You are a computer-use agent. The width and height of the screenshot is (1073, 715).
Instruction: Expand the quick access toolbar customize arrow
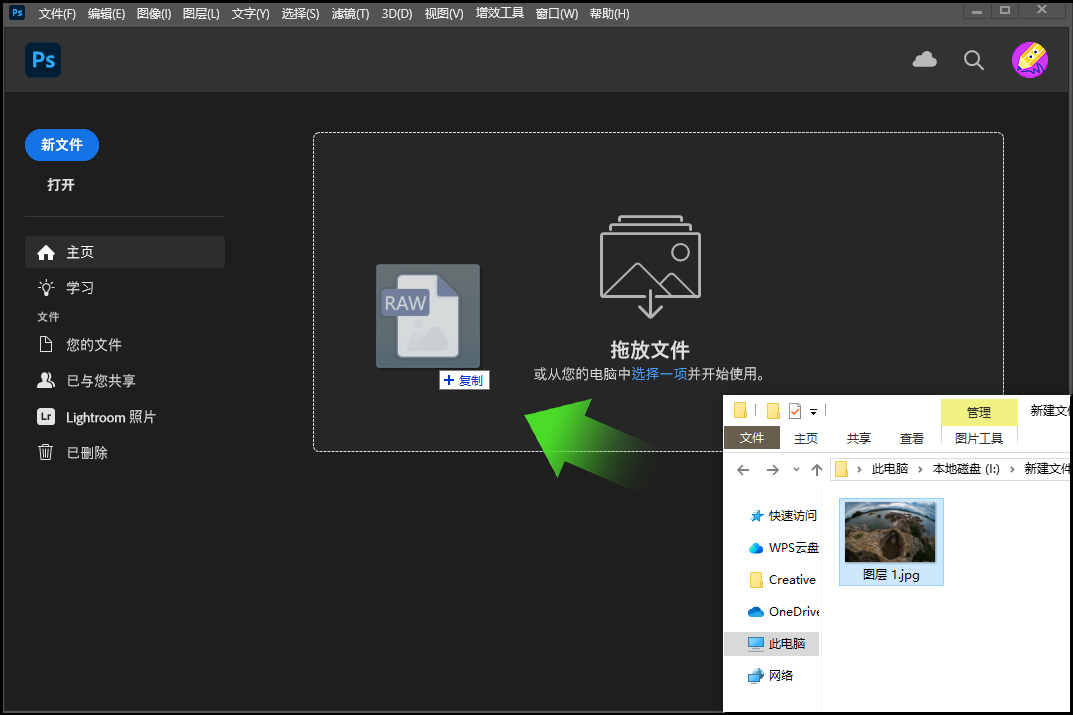tap(814, 411)
